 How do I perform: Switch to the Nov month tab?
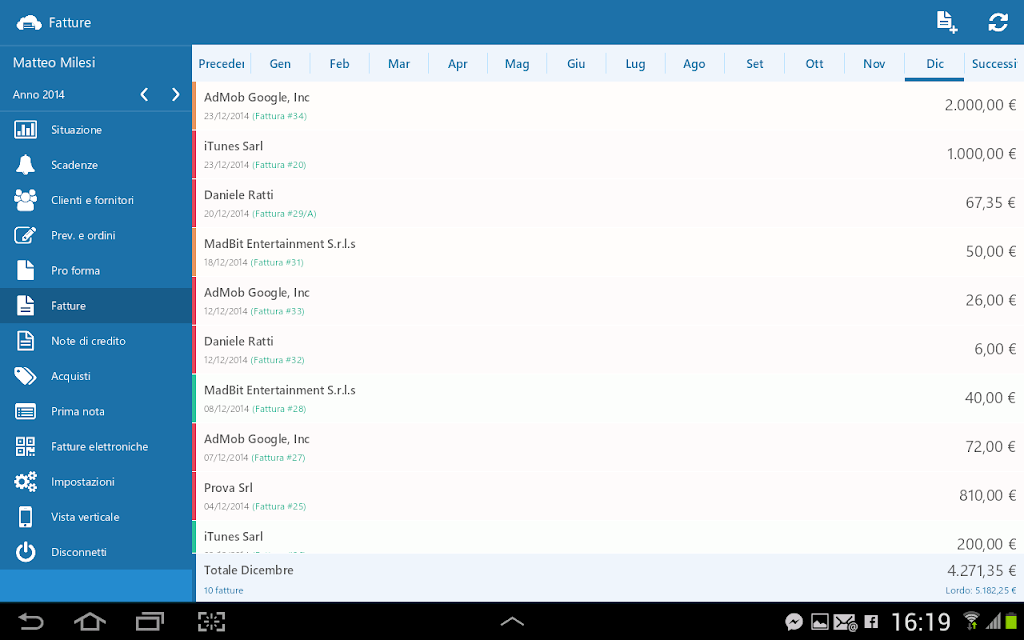pos(874,63)
